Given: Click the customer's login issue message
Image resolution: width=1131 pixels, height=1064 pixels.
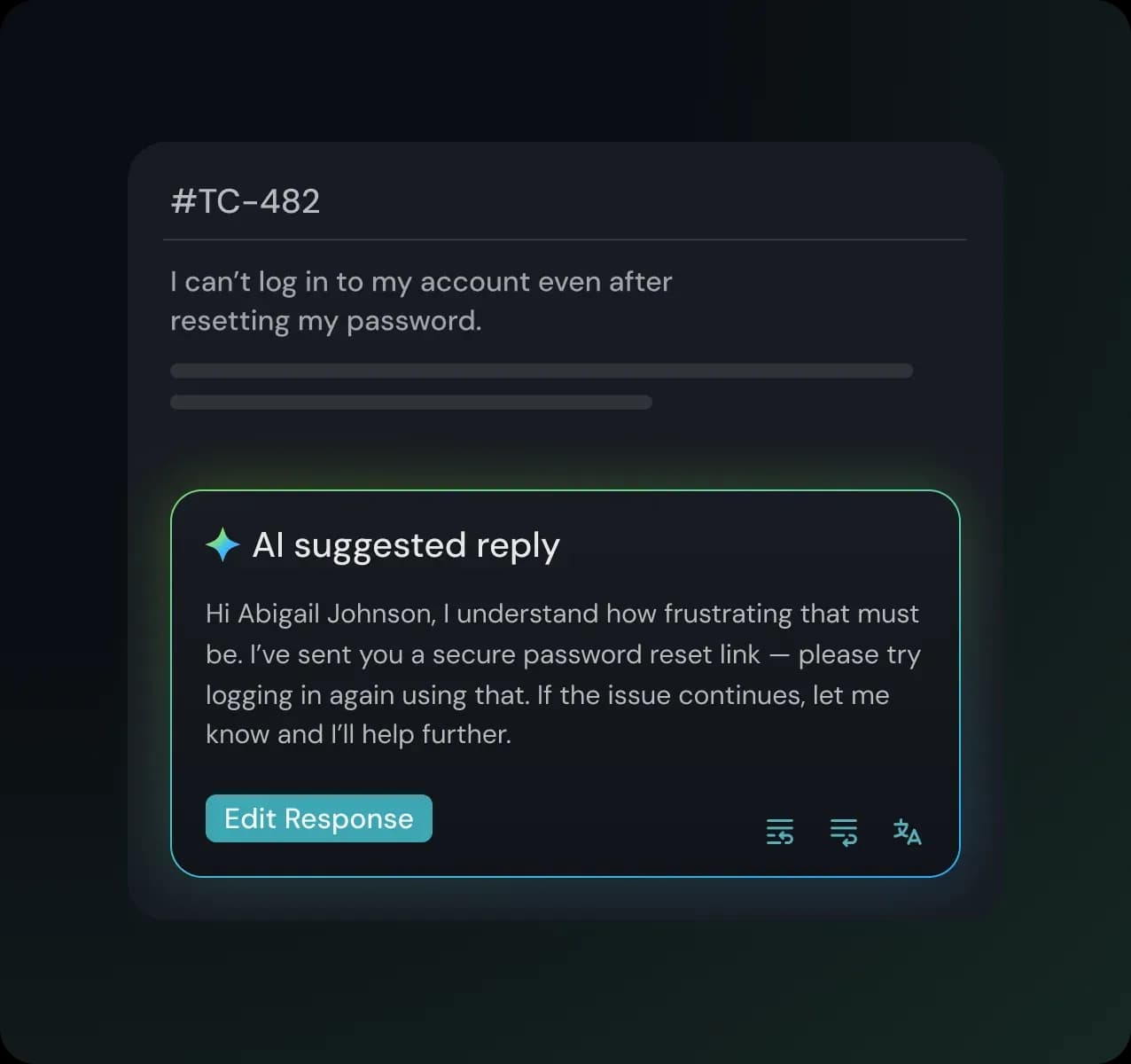Looking at the screenshot, I should [x=421, y=301].
